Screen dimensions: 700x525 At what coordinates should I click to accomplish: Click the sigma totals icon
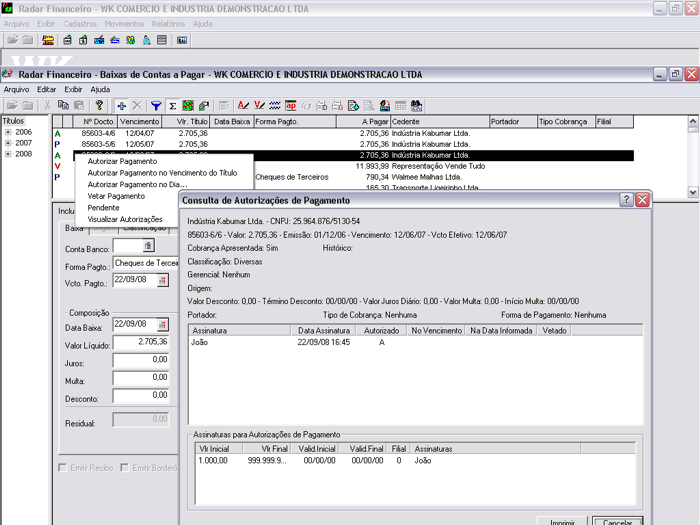(x=172, y=105)
